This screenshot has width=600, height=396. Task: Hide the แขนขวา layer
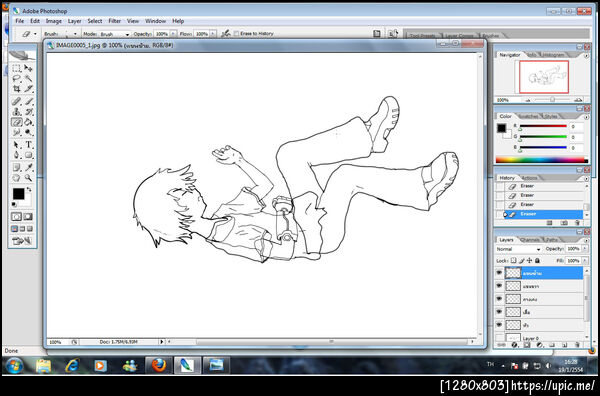[499, 286]
